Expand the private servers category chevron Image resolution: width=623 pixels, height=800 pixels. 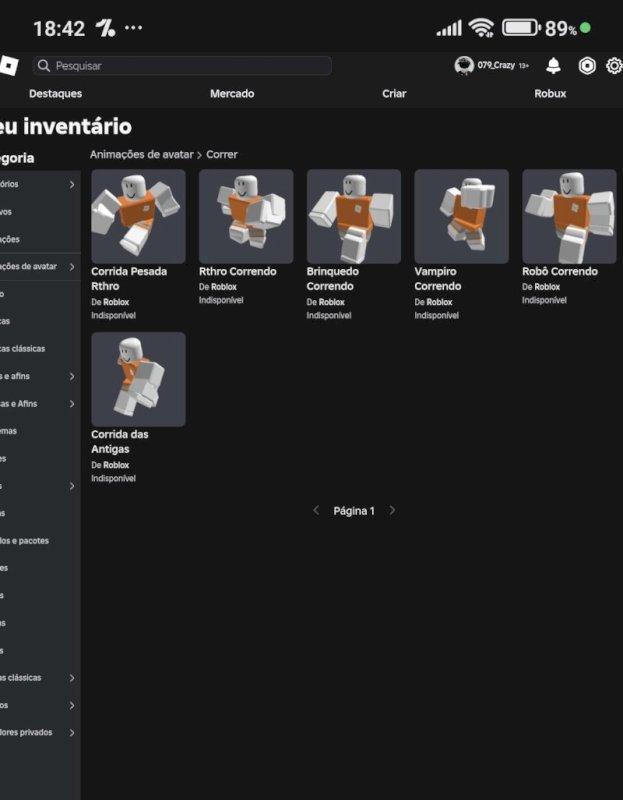pos(72,732)
